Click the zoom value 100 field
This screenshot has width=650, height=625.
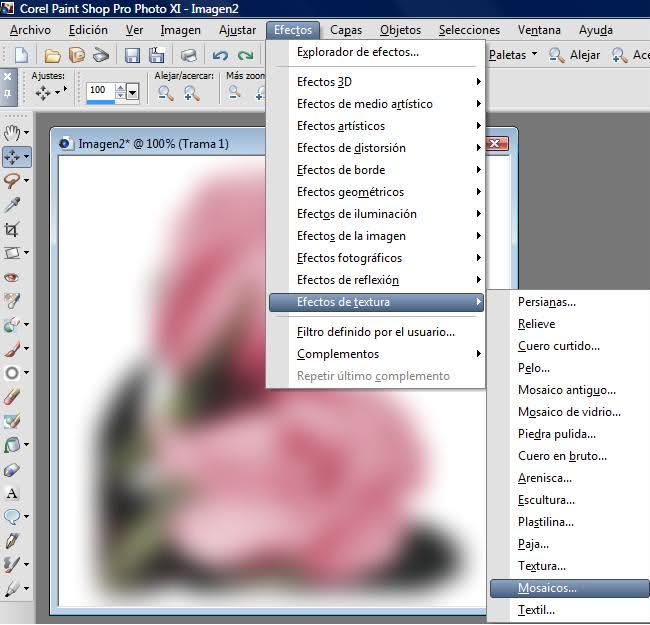[x=101, y=90]
